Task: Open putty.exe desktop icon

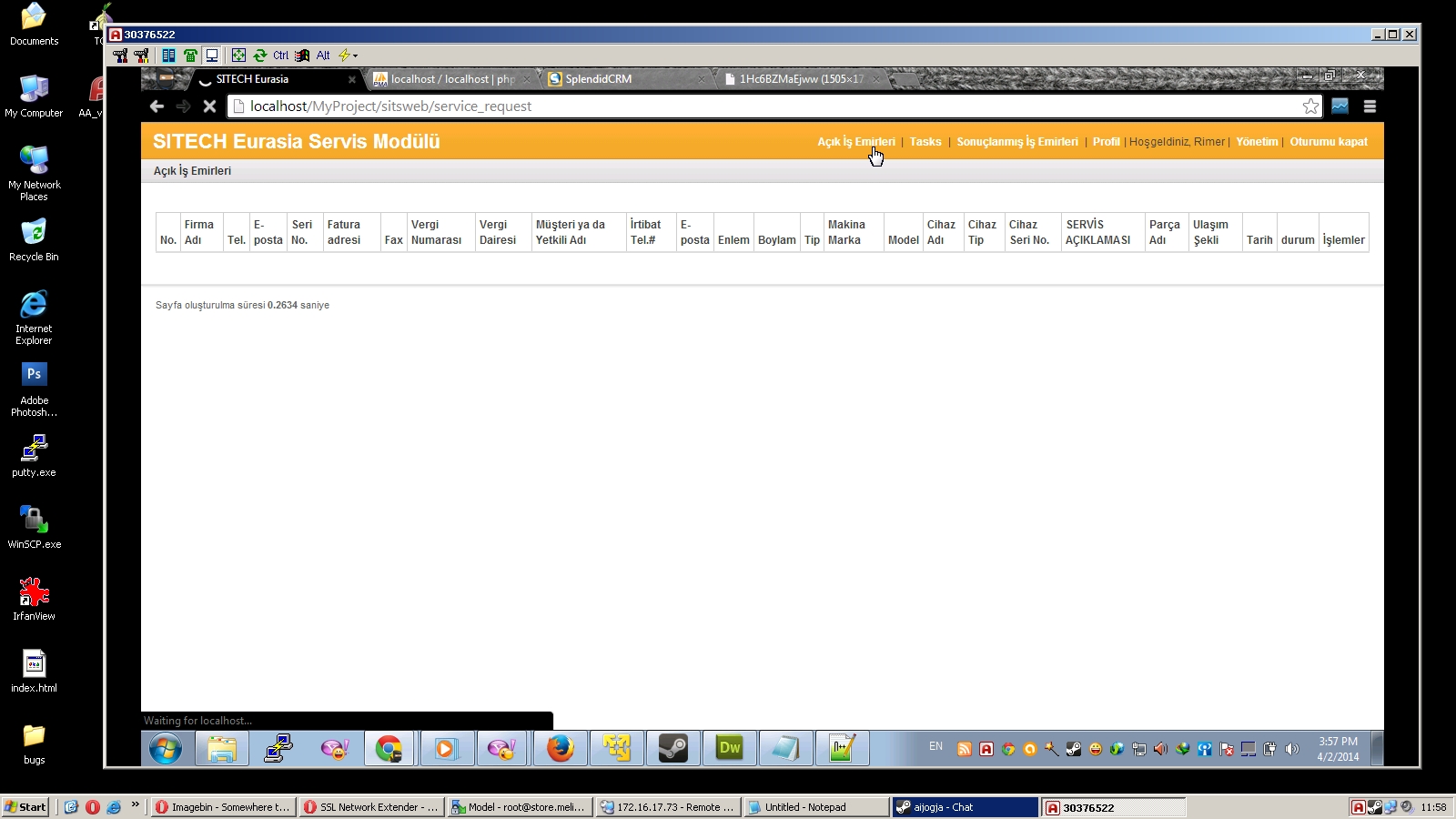Action: (34, 456)
